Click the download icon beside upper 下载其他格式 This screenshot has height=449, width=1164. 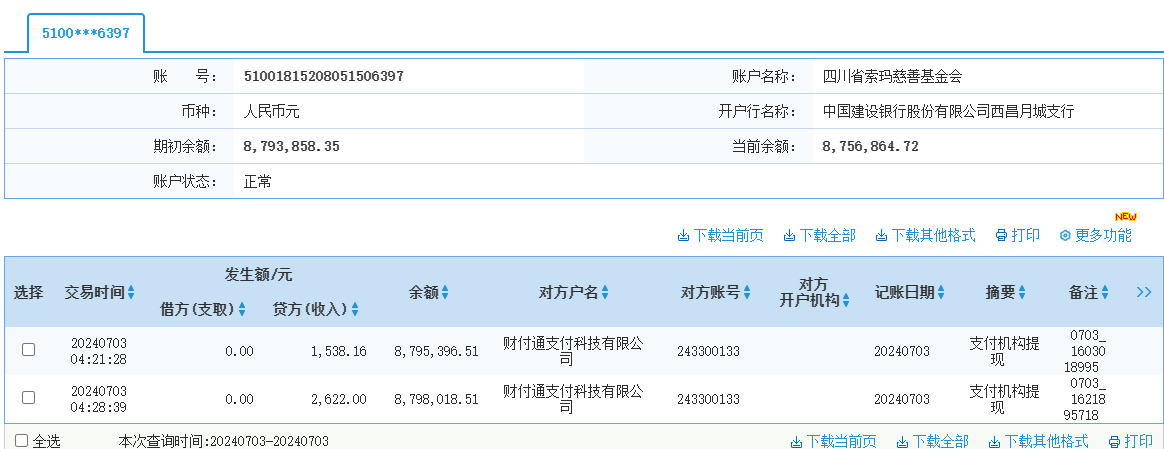point(881,236)
